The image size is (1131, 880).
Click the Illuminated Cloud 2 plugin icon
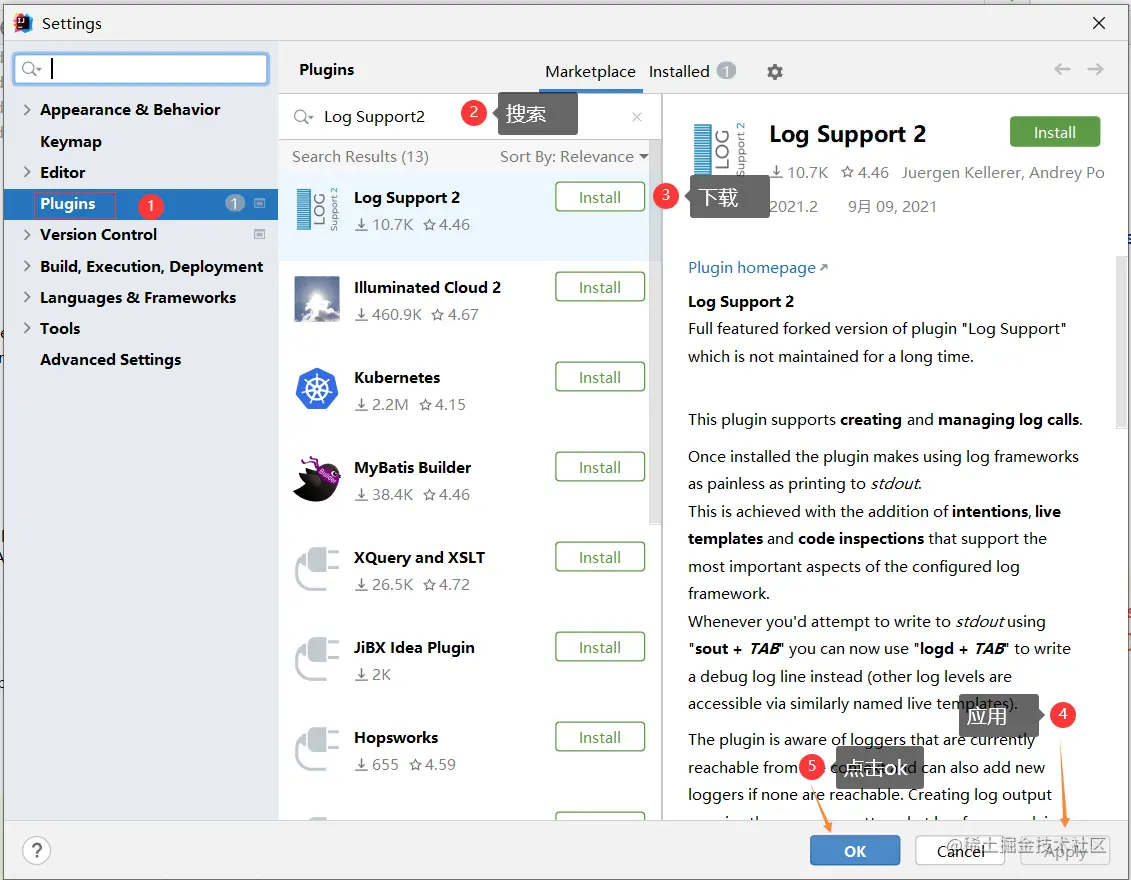click(317, 299)
